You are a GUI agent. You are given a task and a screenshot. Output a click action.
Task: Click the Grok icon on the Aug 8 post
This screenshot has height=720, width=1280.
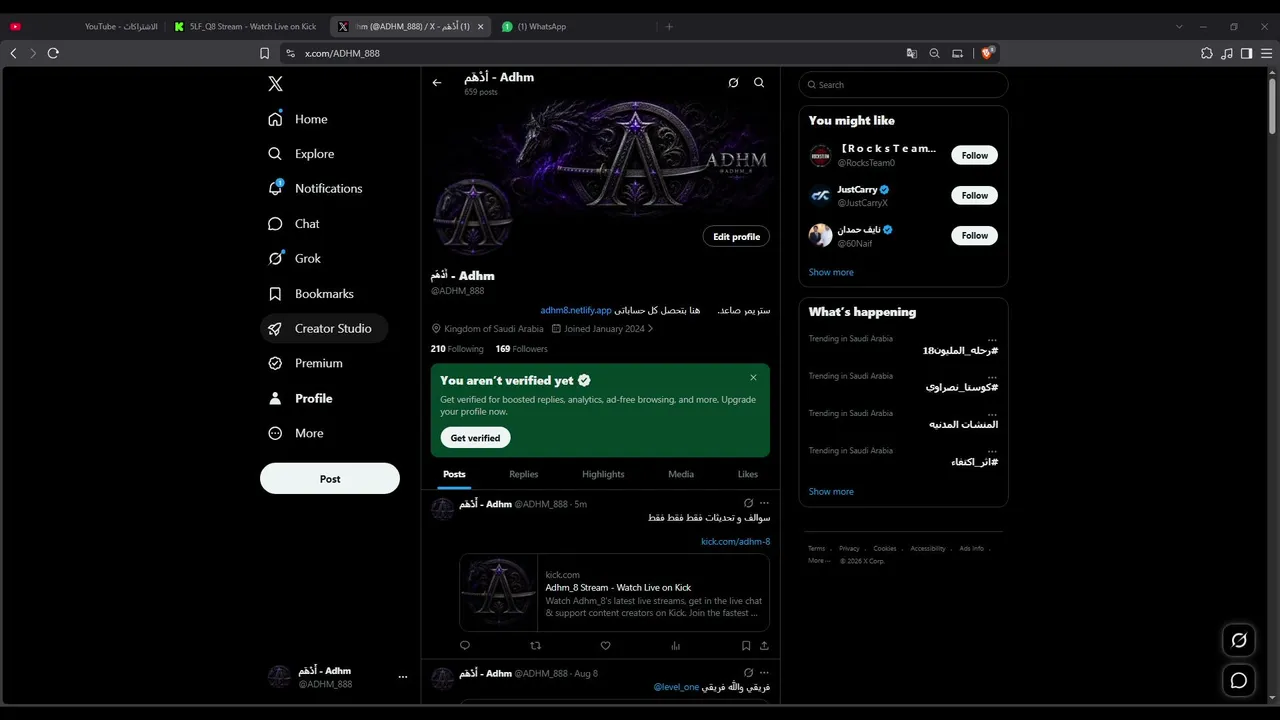(x=748, y=673)
